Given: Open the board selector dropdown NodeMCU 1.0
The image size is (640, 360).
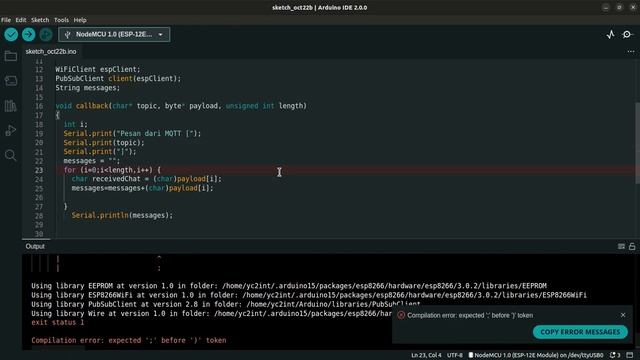Looking at the screenshot, I should click(x=114, y=34).
